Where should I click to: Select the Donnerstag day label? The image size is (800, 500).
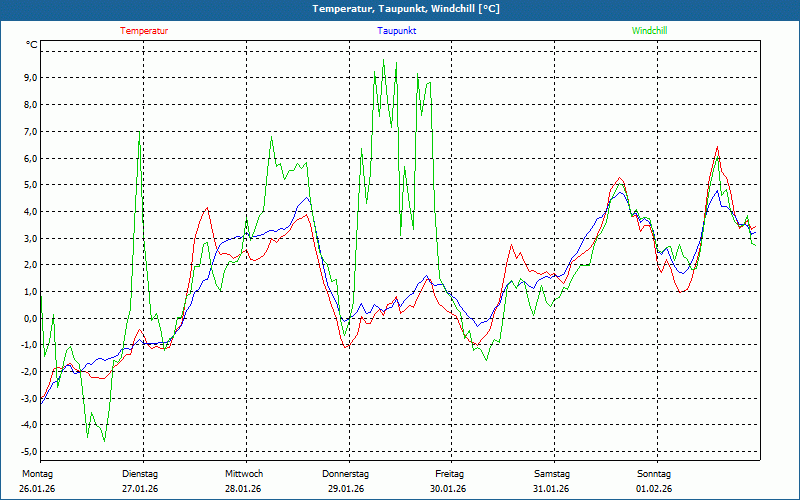[346, 473]
